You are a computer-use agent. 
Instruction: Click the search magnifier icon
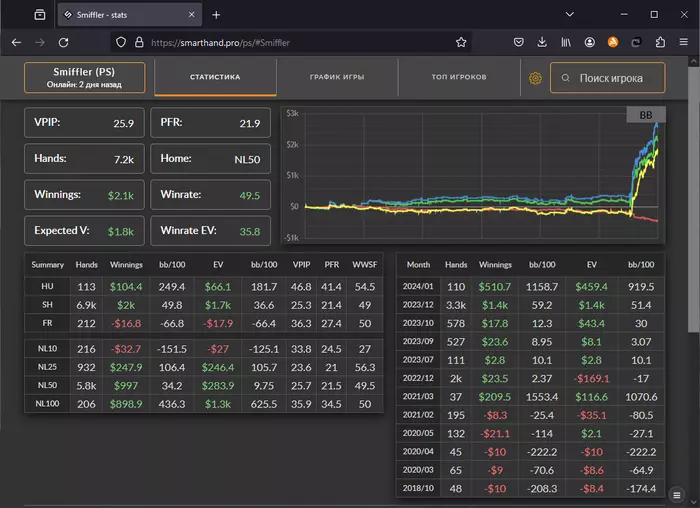566,78
